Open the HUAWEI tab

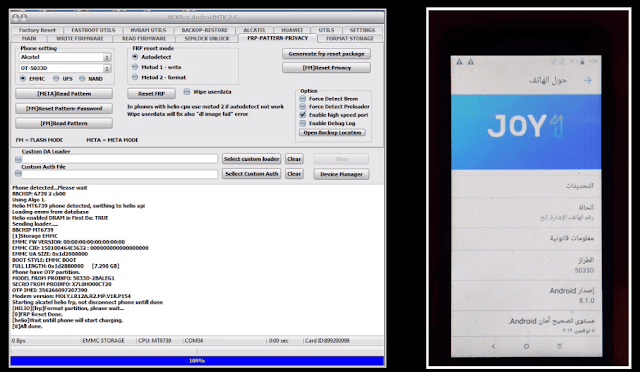292,30
